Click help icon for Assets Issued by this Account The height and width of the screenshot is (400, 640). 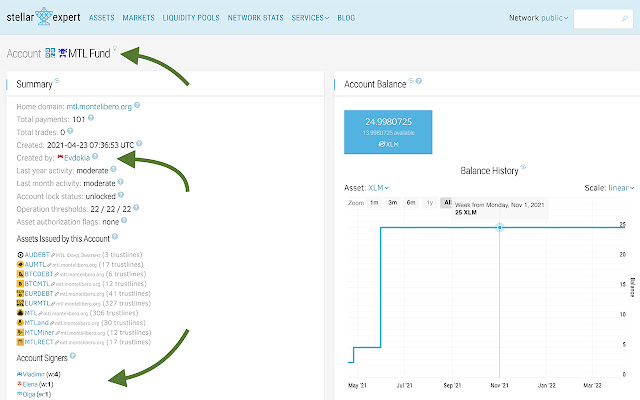pos(115,236)
